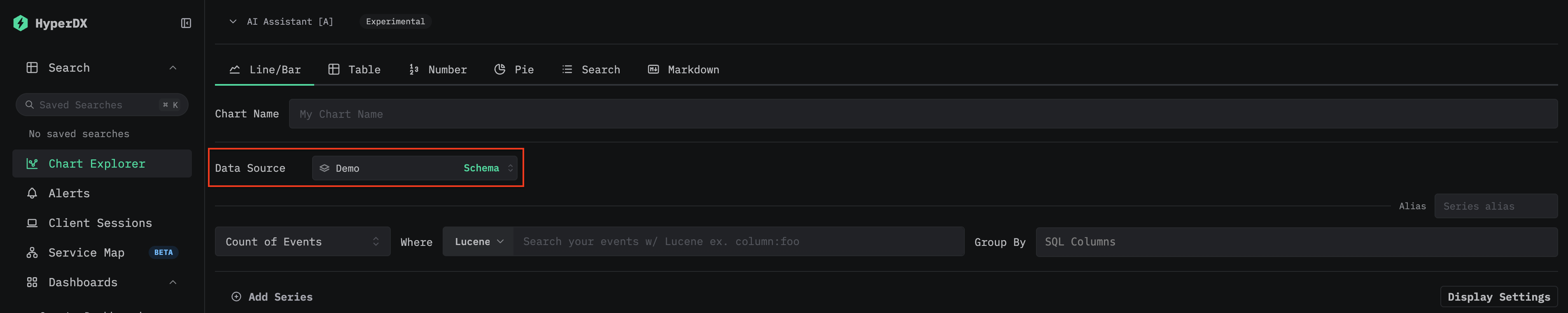
Task: Click the Chart Explorer chart icon
Action: pos(32,164)
